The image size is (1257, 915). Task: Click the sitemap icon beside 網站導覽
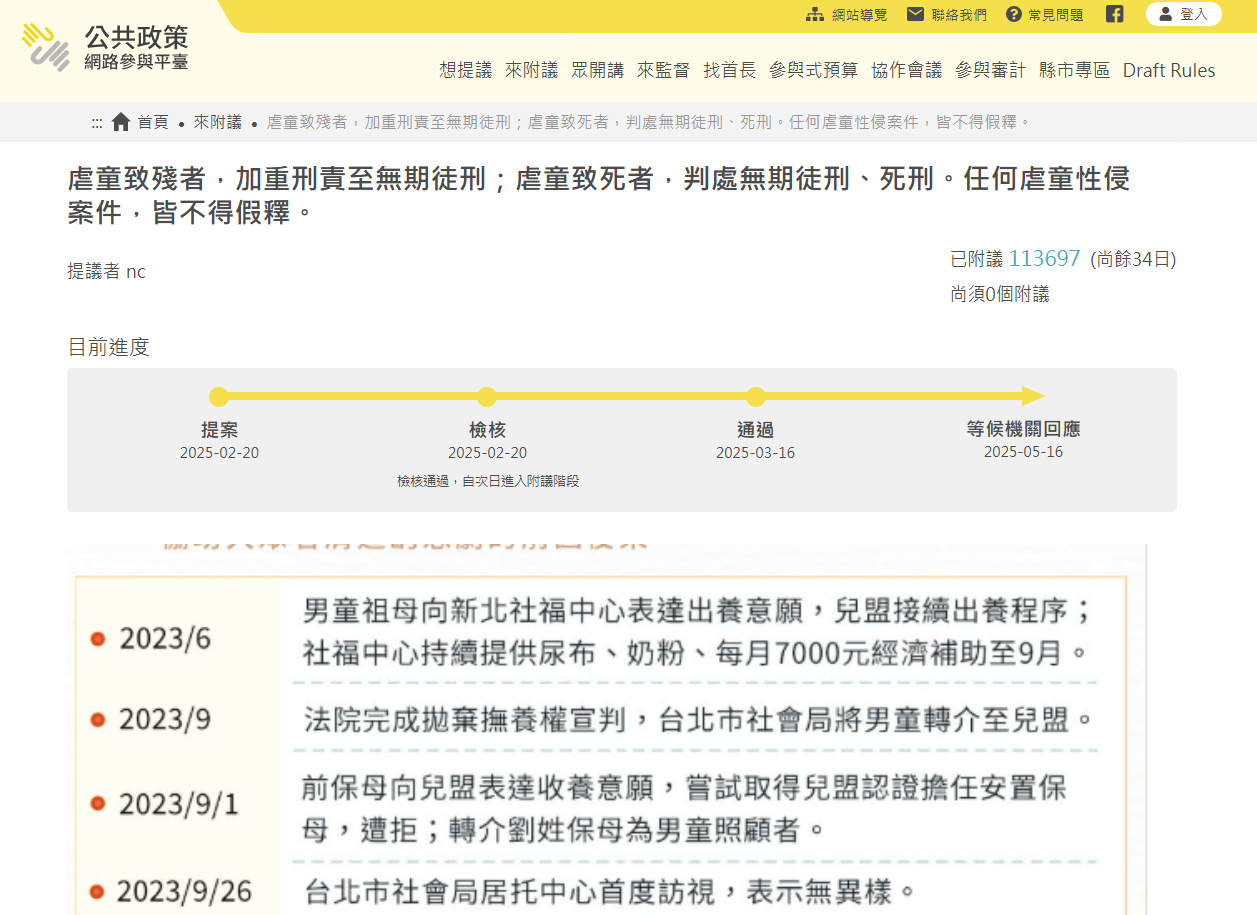(x=814, y=14)
